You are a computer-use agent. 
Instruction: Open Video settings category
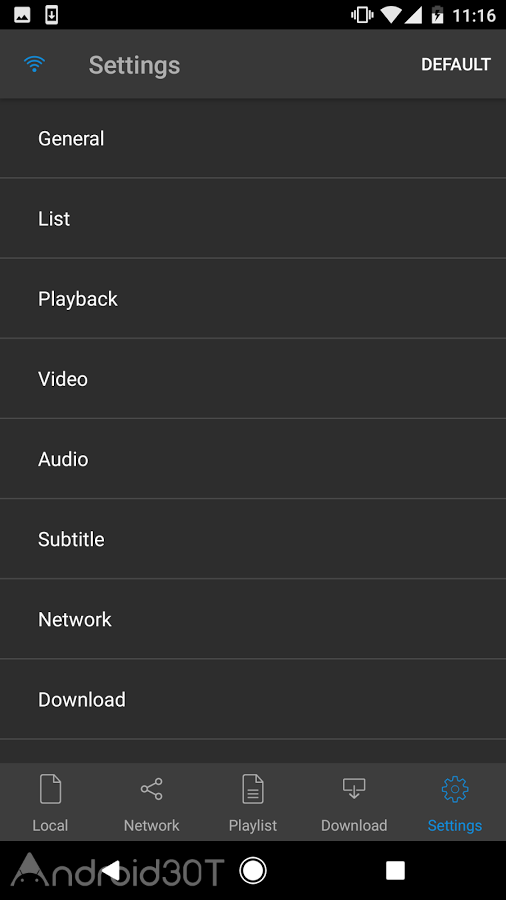pyautogui.click(x=253, y=379)
